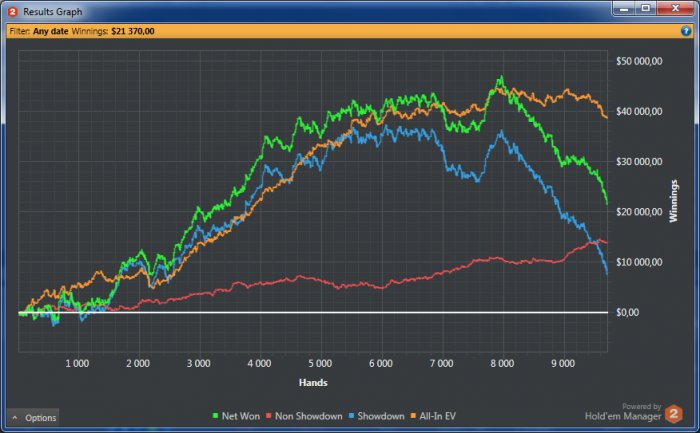The width and height of the screenshot is (700, 433).
Task: Click the red Non Showdown color square
Action: coord(269,416)
